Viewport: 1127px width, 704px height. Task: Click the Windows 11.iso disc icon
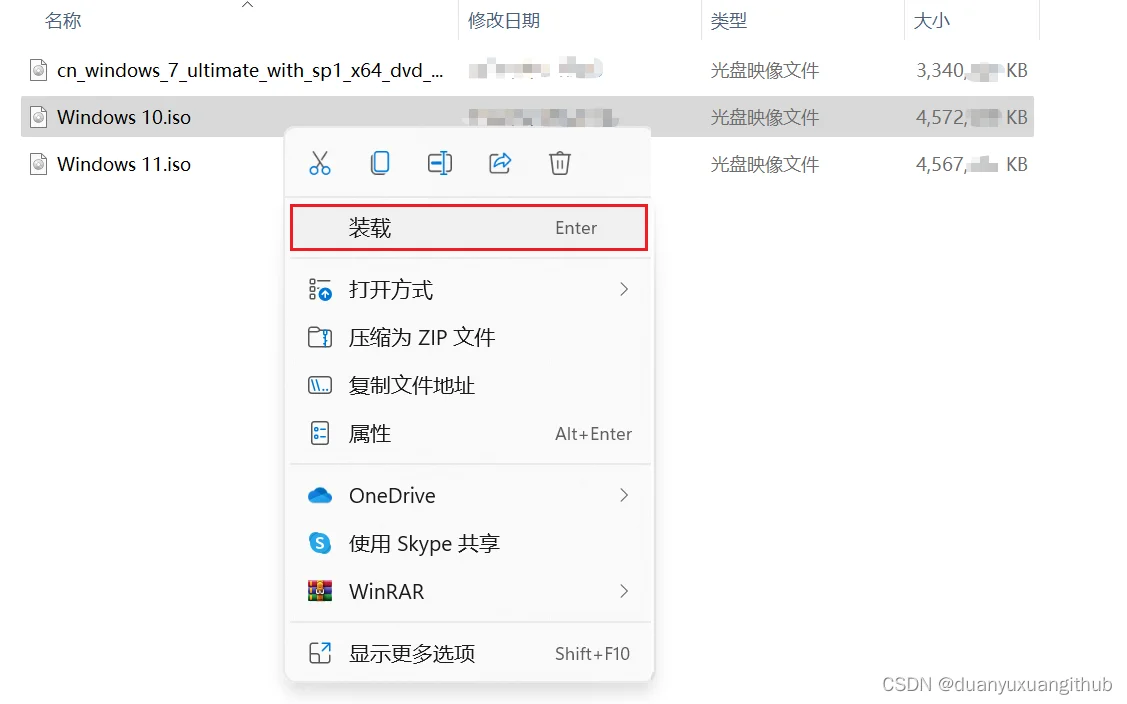point(39,165)
